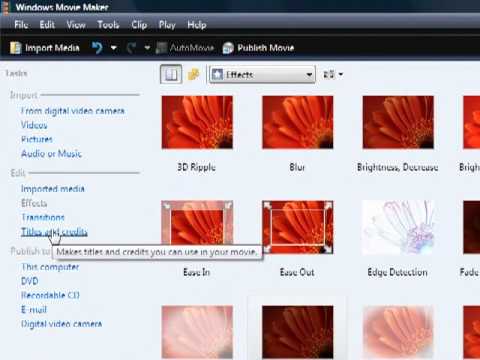This screenshot has height=360, width=480.
Task: Open the Tools menu
Action: [108, 25]
